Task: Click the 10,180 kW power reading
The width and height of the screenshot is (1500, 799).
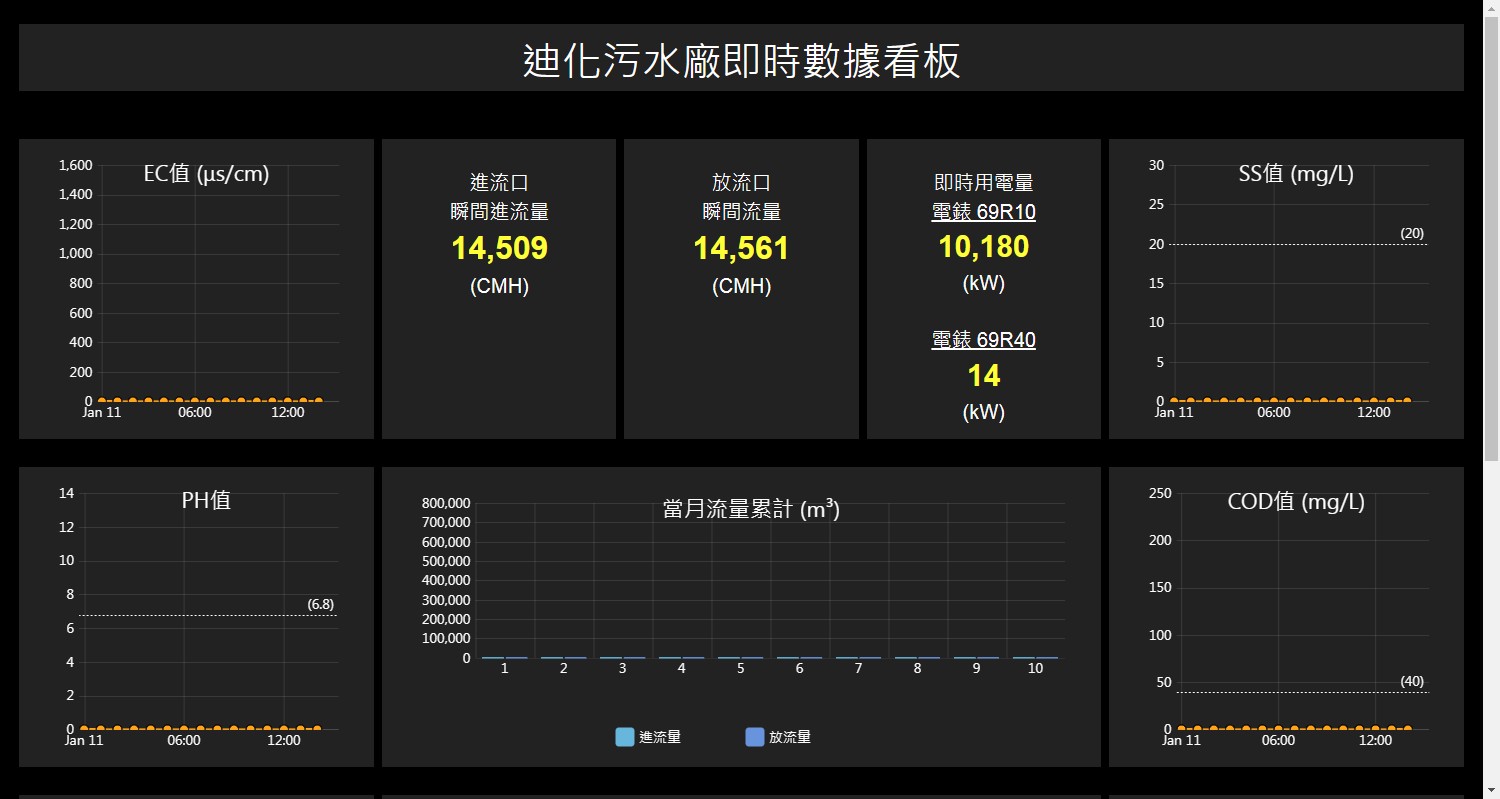Action: tap(983, 246)
